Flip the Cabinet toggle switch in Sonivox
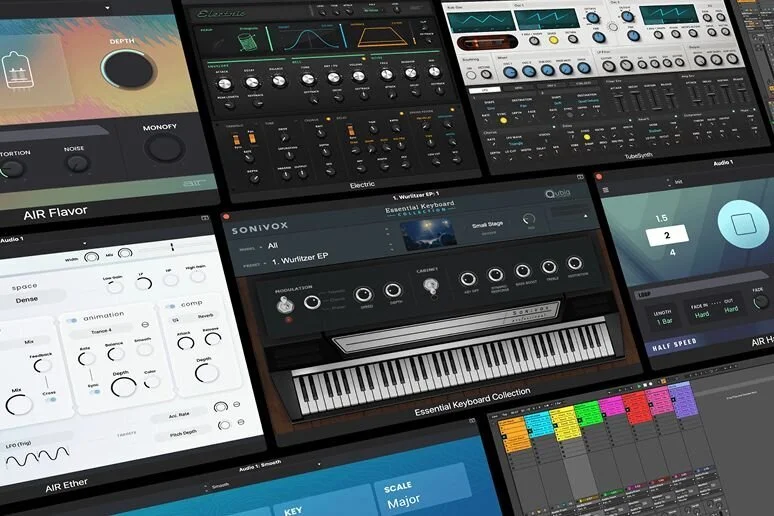Viewport: 774px width, 516px height. pyautogui.click(x=431, y=286)
